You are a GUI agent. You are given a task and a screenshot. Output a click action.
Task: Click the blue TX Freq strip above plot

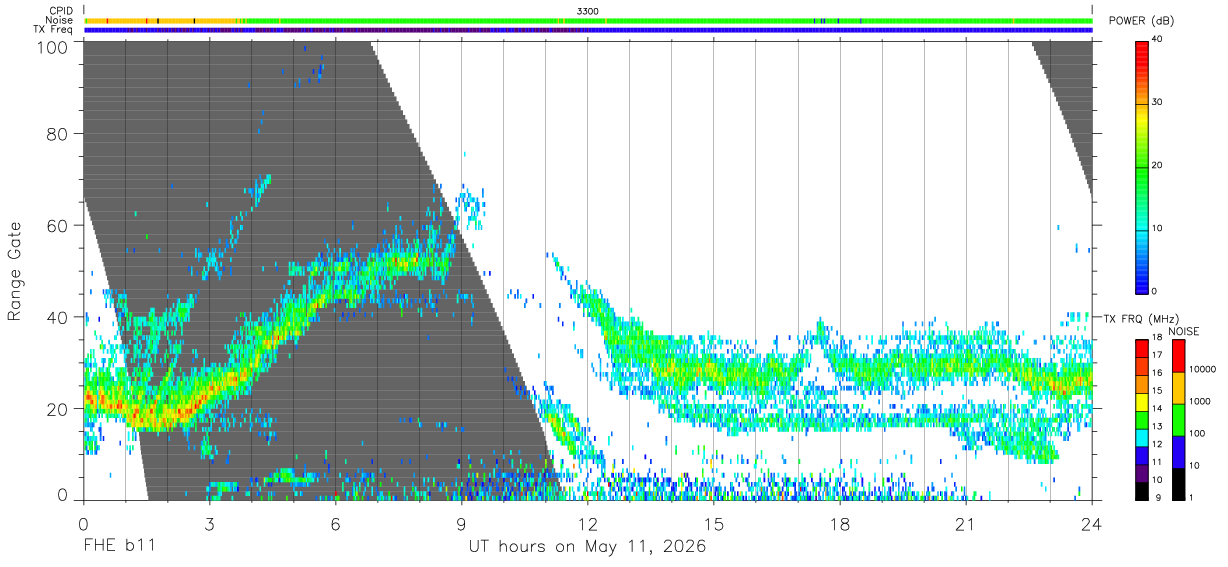[x=588, y=30]
